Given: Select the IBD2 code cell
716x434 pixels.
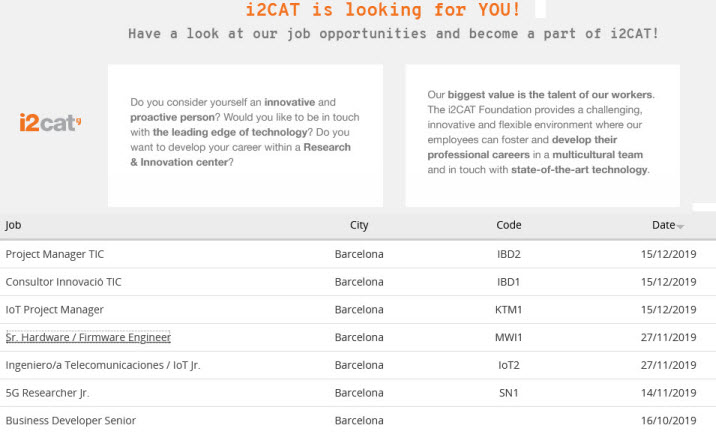Looking at the screenshot, I should click(509, 254).
